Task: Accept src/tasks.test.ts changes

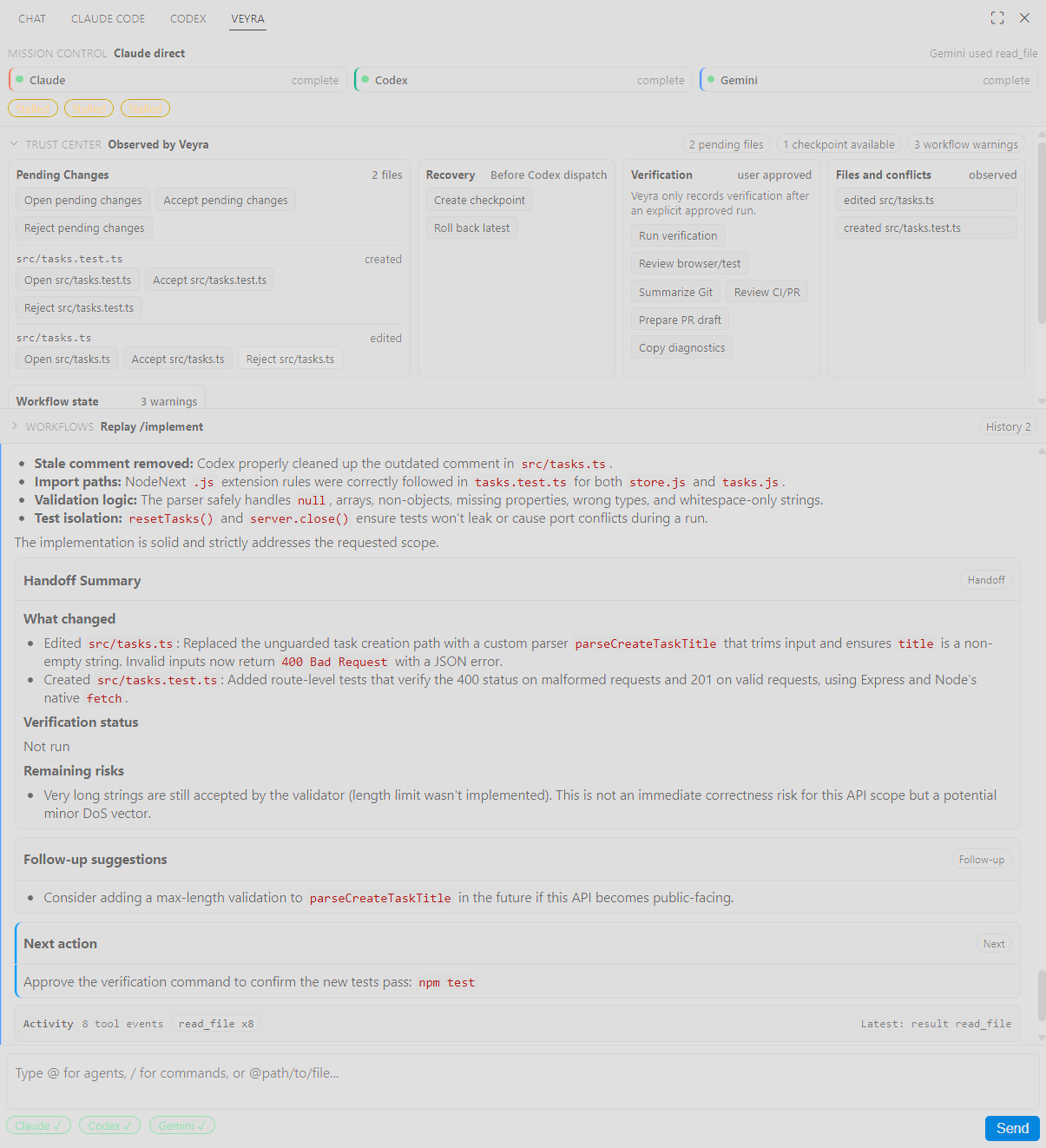Action: coord(209,280)
